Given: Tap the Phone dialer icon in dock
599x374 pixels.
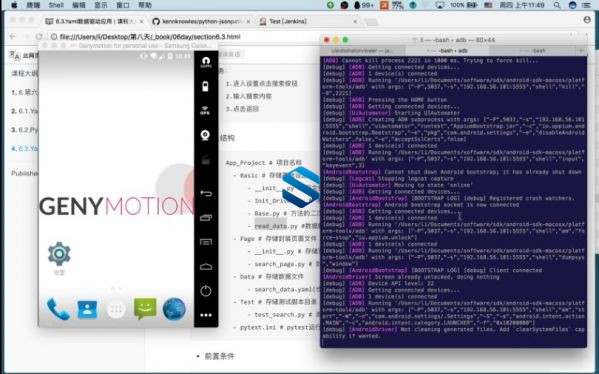Looking at the screenshot, I should click(x=58, y=309).
